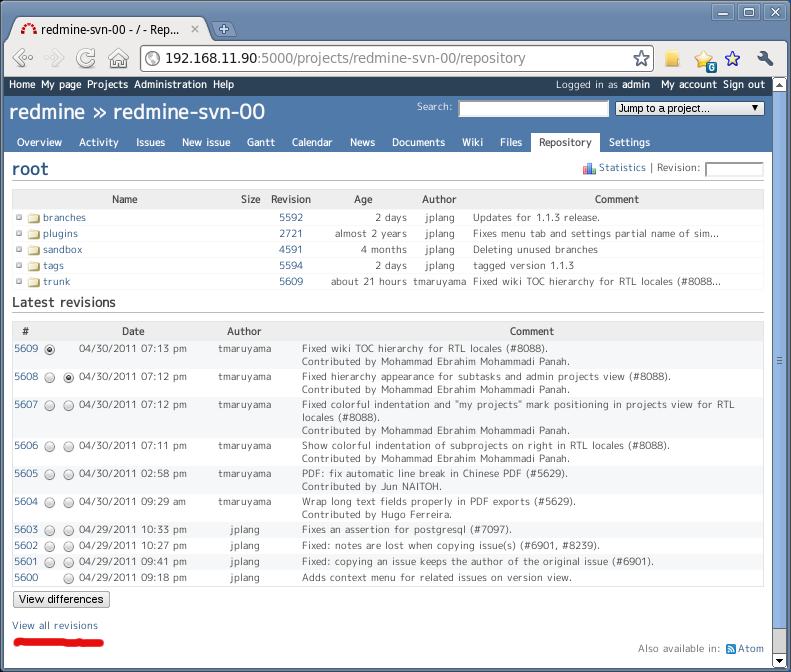
Task: Open the Calendar tab
Action: tap(312, 142)
